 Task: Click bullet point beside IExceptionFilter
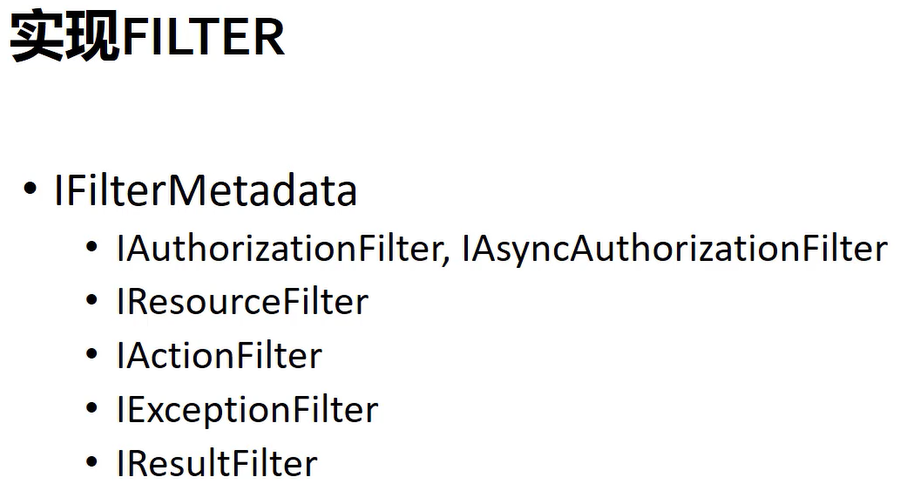click(92, 408)
